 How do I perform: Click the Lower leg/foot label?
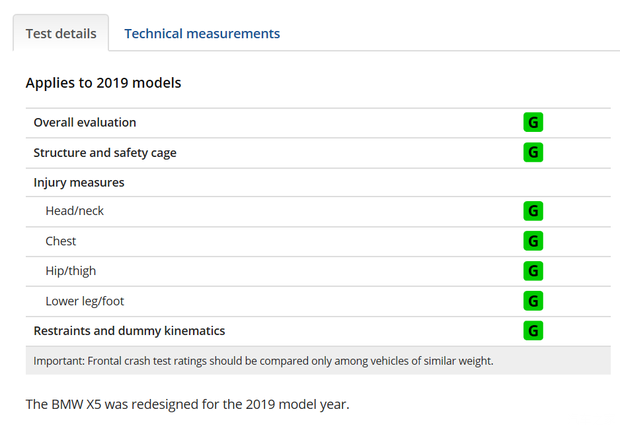(85, 301)
